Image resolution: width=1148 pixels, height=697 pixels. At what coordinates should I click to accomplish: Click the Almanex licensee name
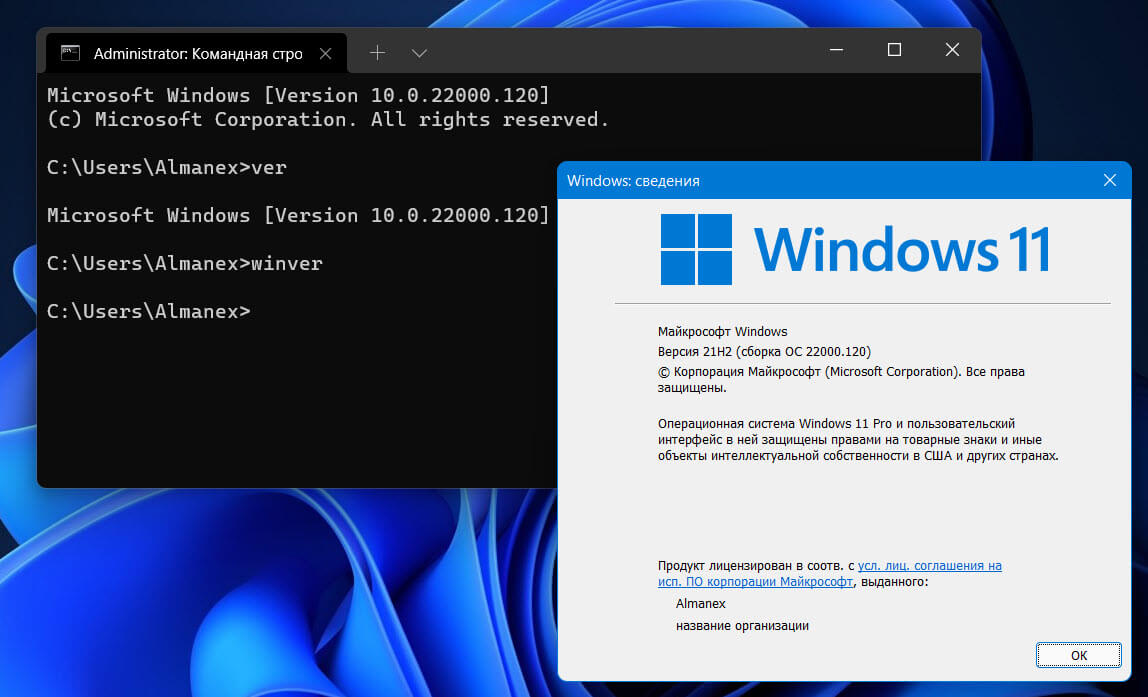701,604
